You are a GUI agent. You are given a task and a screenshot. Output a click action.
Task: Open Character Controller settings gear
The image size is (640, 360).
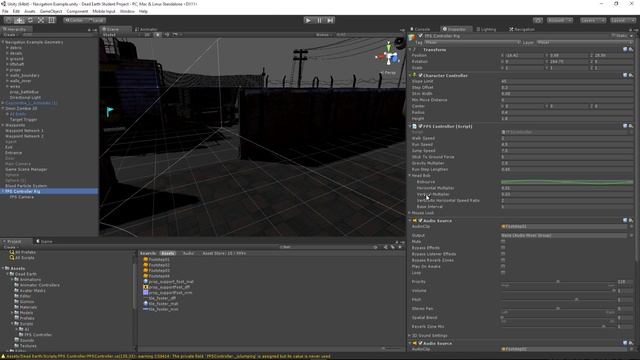[631, 76]
